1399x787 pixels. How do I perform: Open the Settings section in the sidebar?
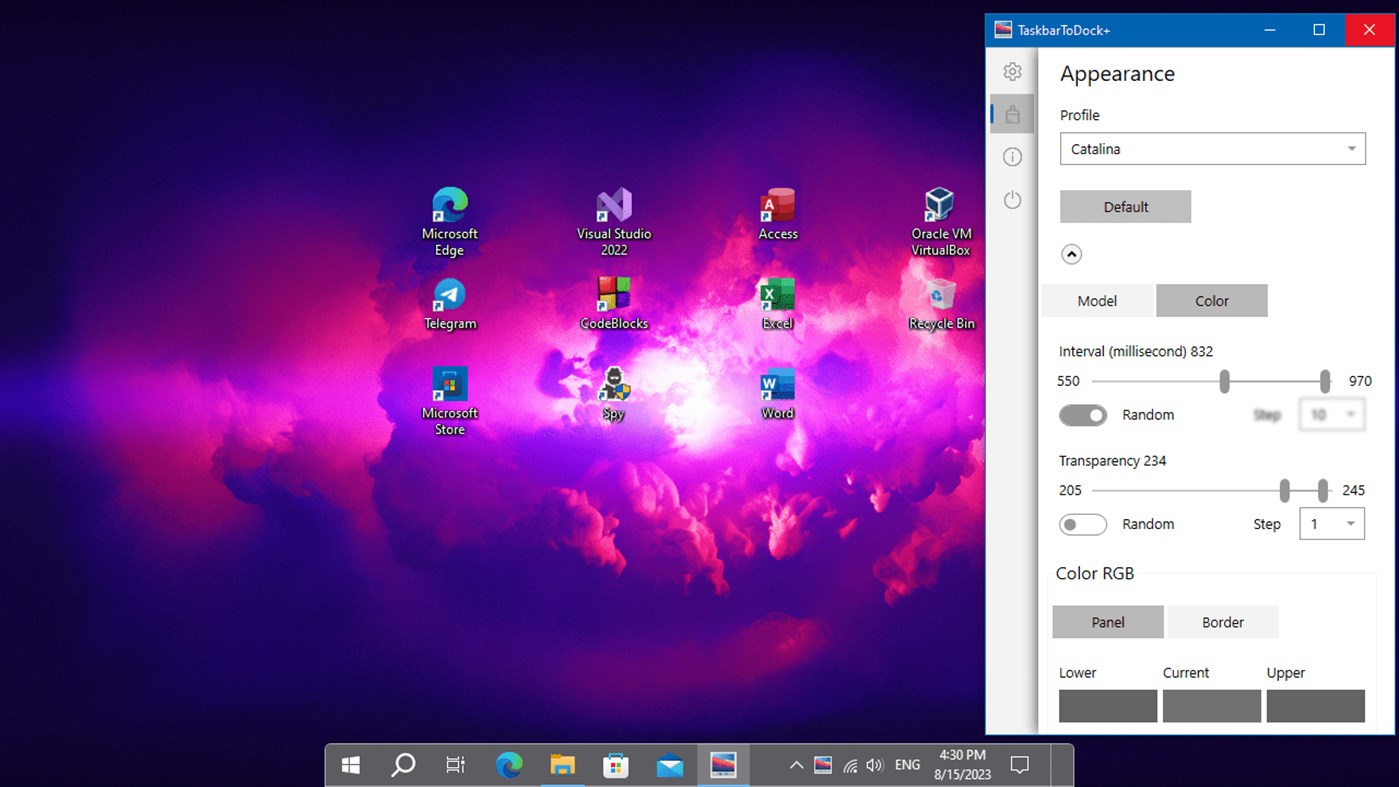point(1012,71)
